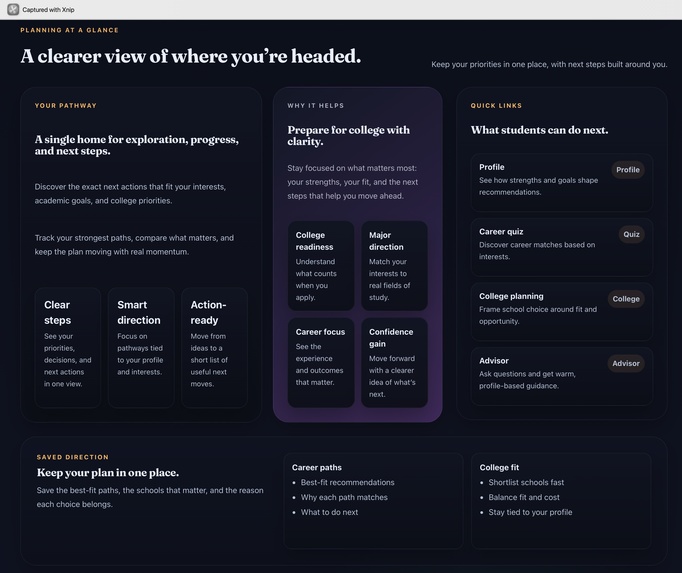Click the College fit panel heading
The image size is (682, 573).
pyautogui.click(x=499, y=467)
